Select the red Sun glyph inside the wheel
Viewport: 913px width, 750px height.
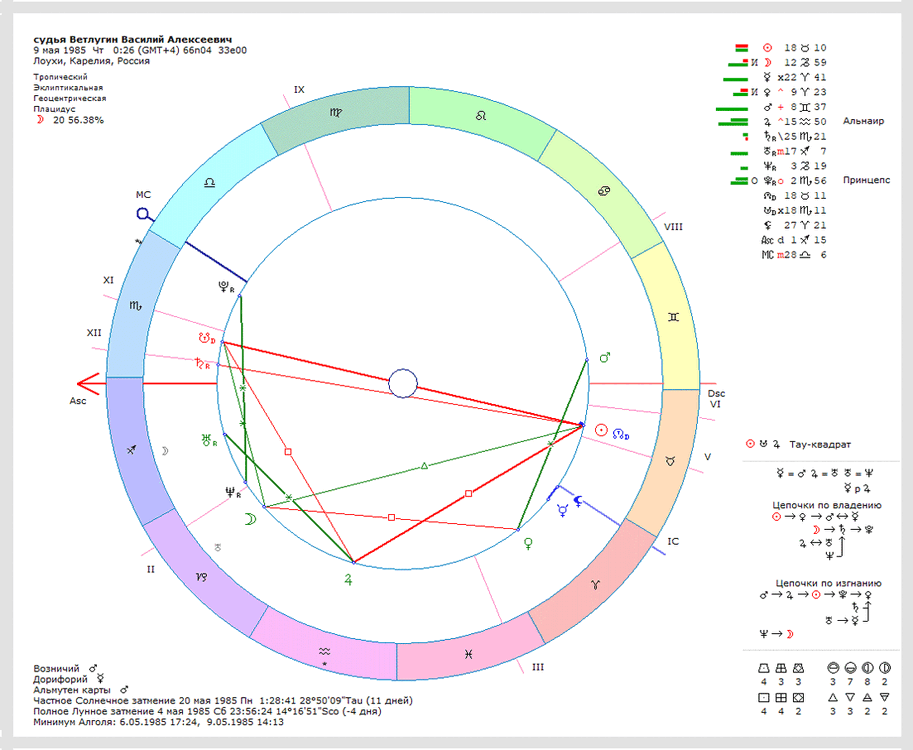[x=601, y=430]
